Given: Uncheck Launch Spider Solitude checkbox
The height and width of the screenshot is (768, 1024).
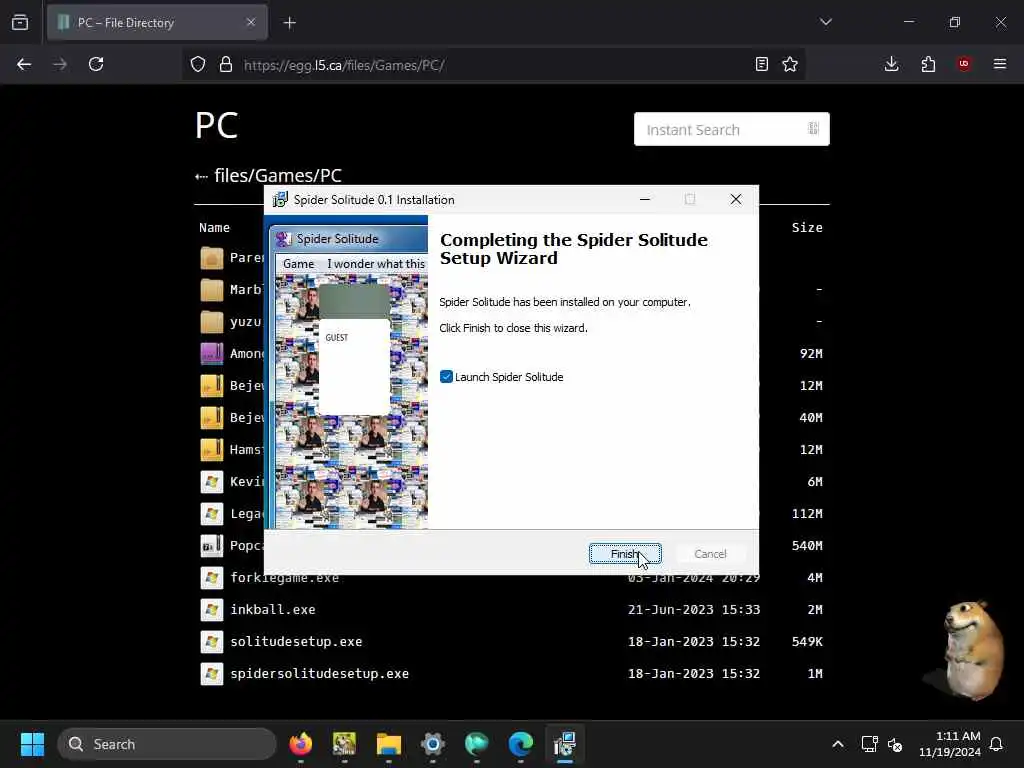Looking at the screenshot, I should [x=446, y=377].
